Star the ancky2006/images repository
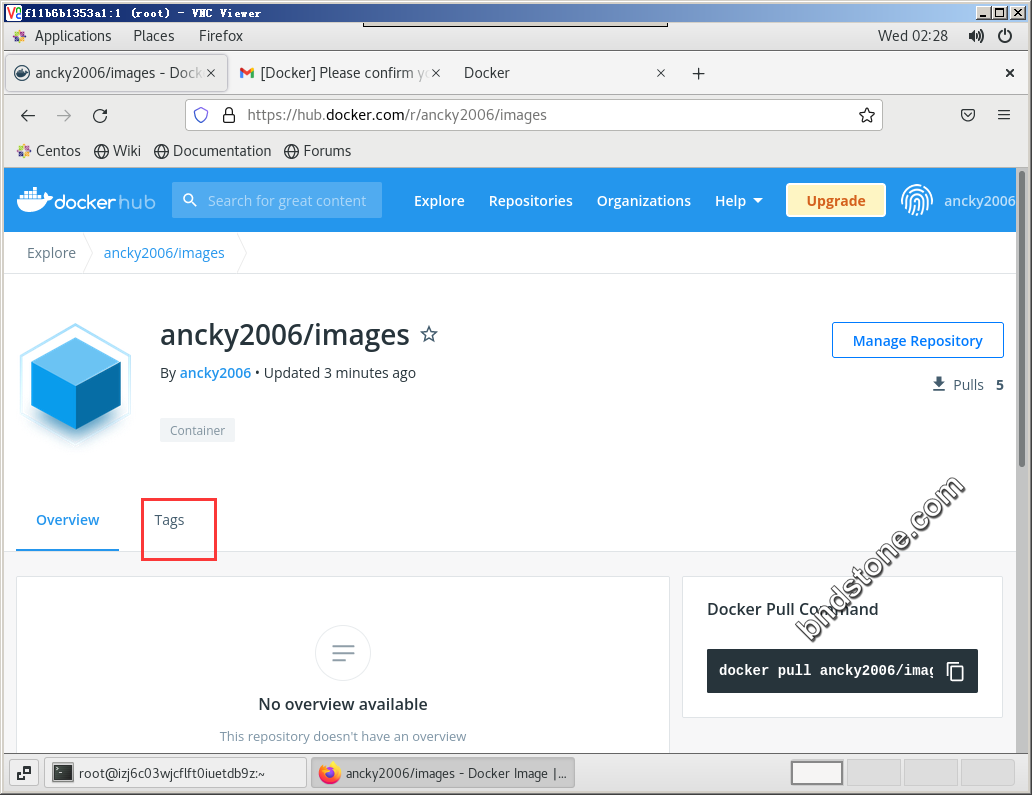 pos(429,334)
